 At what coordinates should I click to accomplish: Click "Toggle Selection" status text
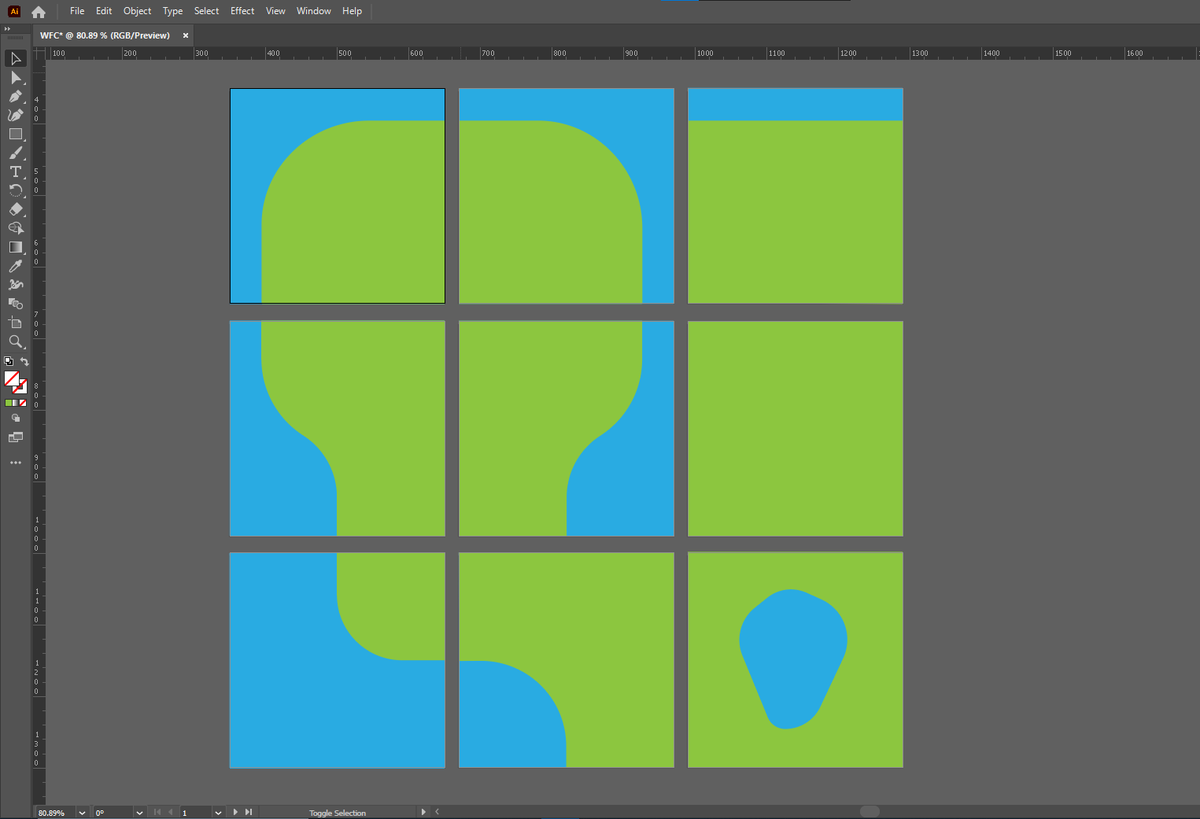coord(337,813)
